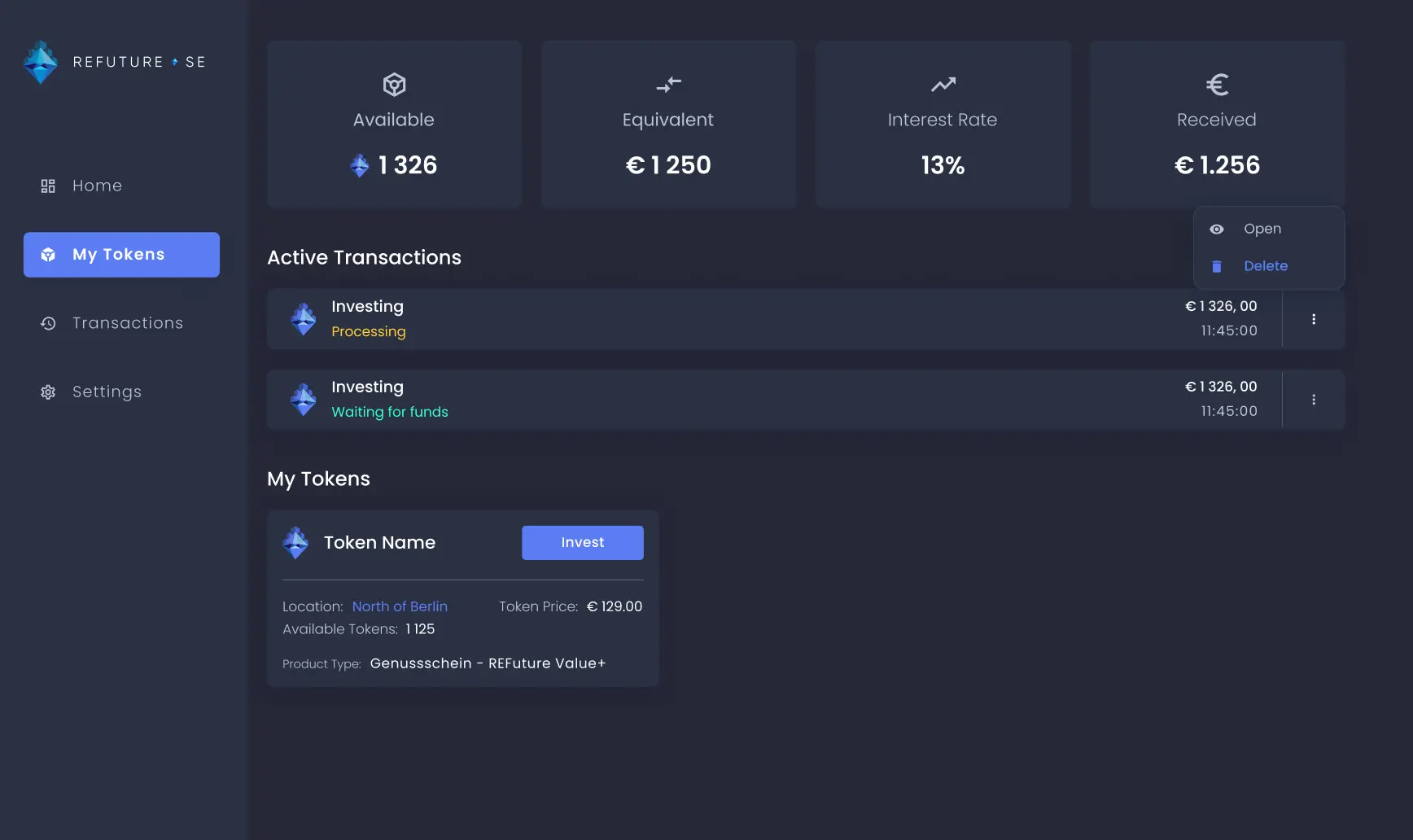Click the Token Name gem icon
Image resolution: width=1413 pixels, height=840 pixels.
click(295, 542)
